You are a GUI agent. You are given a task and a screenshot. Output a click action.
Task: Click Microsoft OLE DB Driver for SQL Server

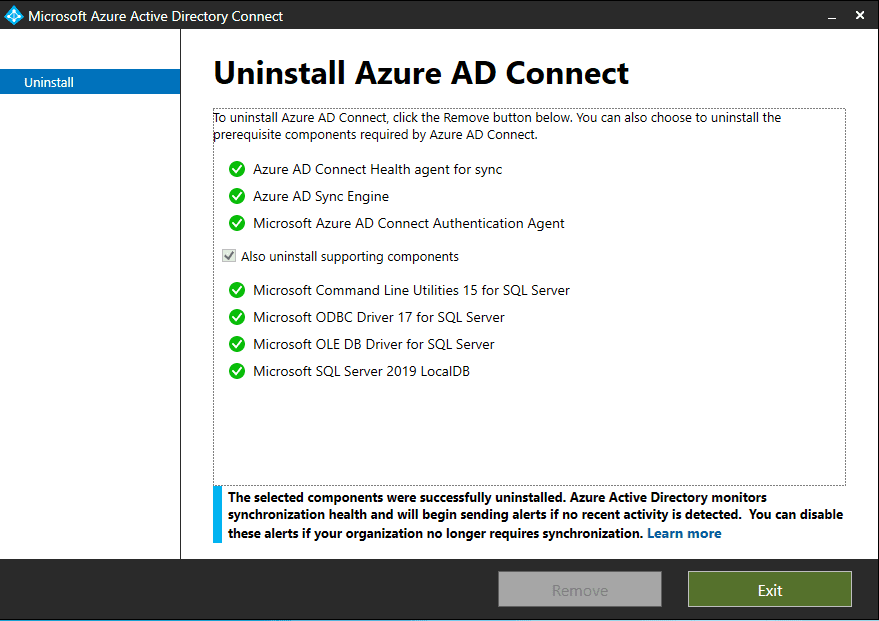coord(373,344)
